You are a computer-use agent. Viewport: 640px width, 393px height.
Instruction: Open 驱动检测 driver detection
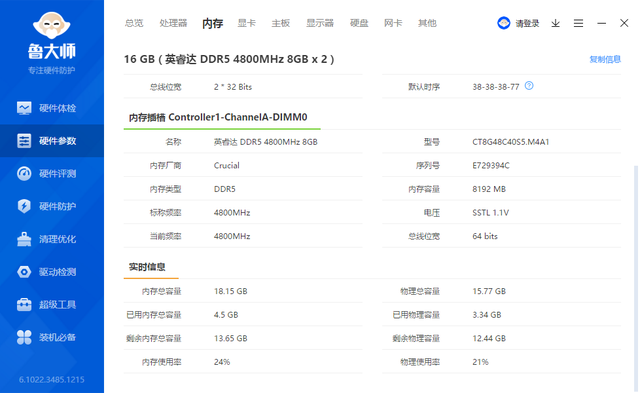tap(52, 272)
